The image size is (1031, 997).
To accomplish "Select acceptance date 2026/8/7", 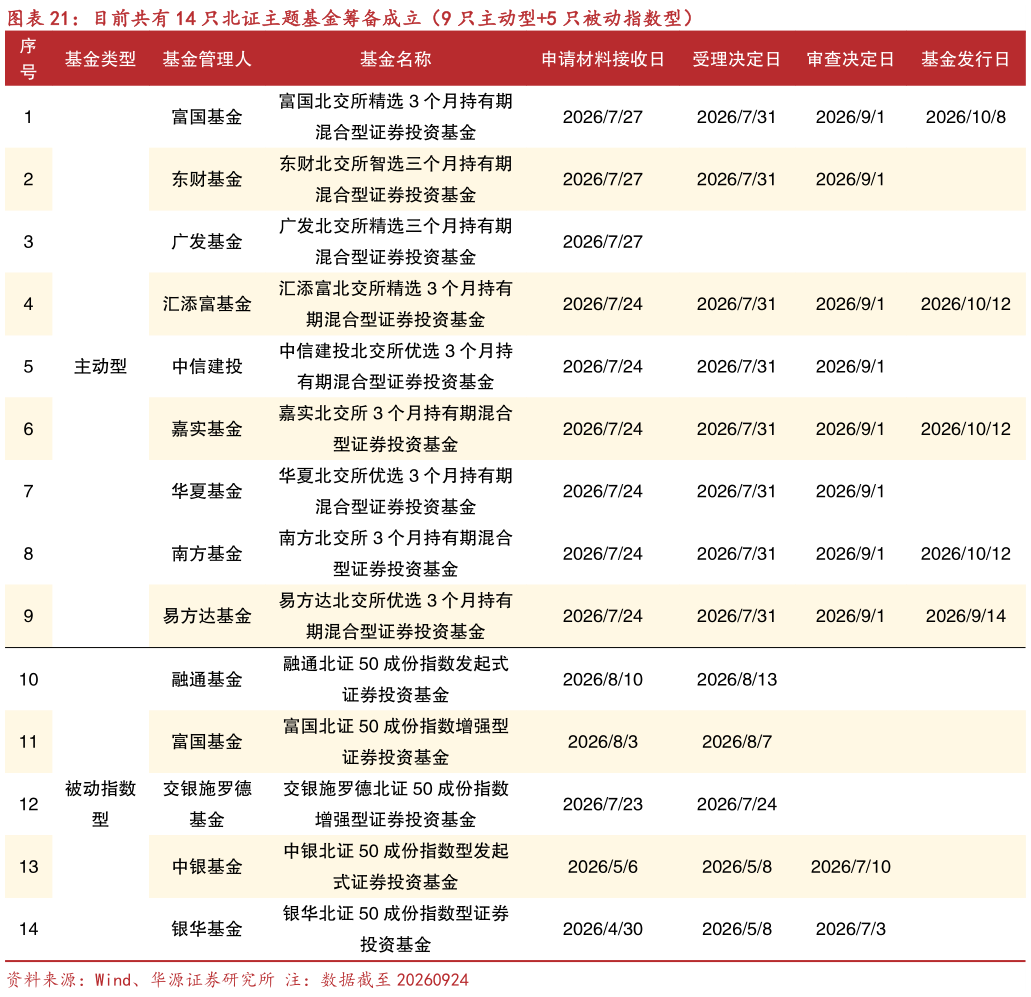I will (x=736, y=742).
